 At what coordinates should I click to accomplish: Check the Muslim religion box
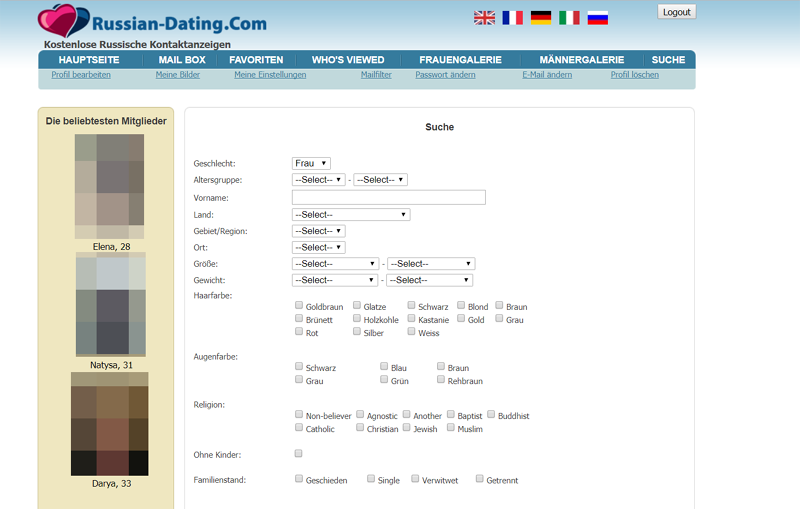451,427
